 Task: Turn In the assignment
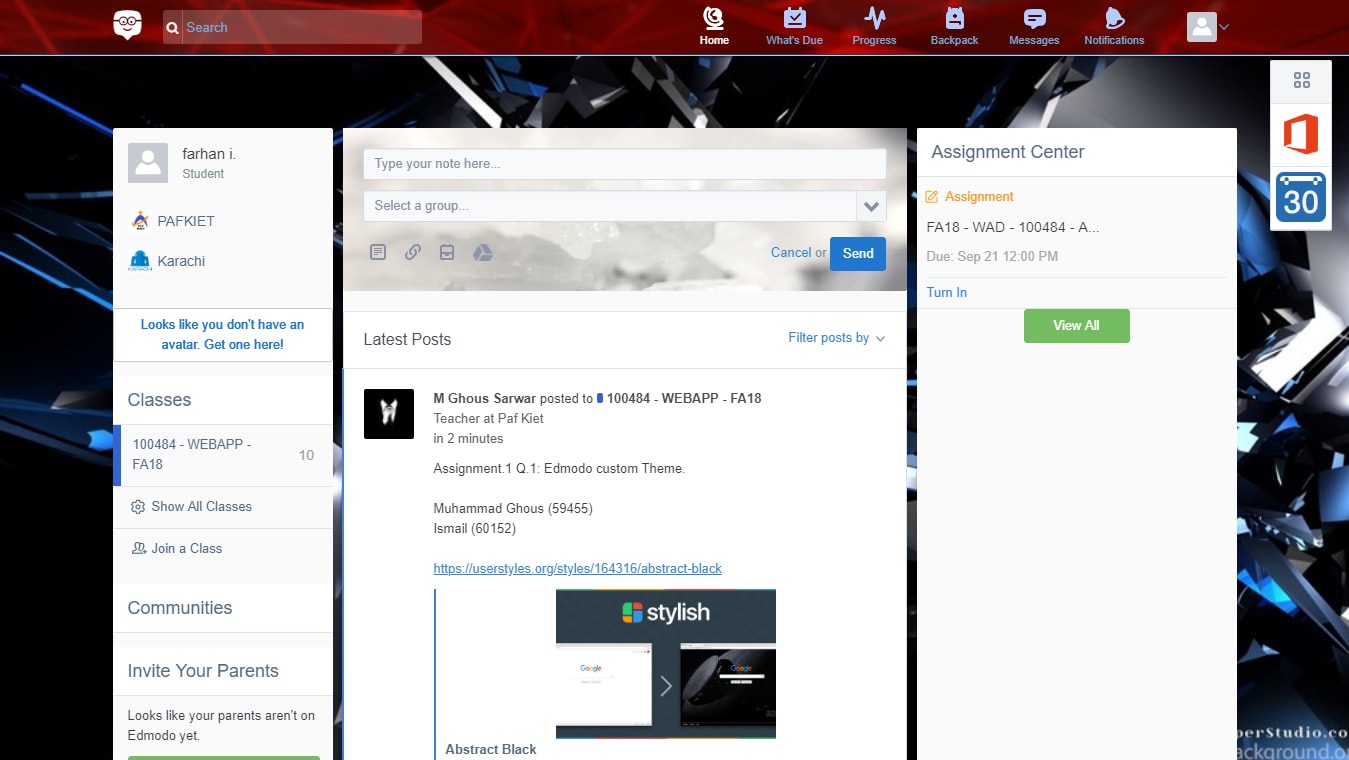pos(946,292)
